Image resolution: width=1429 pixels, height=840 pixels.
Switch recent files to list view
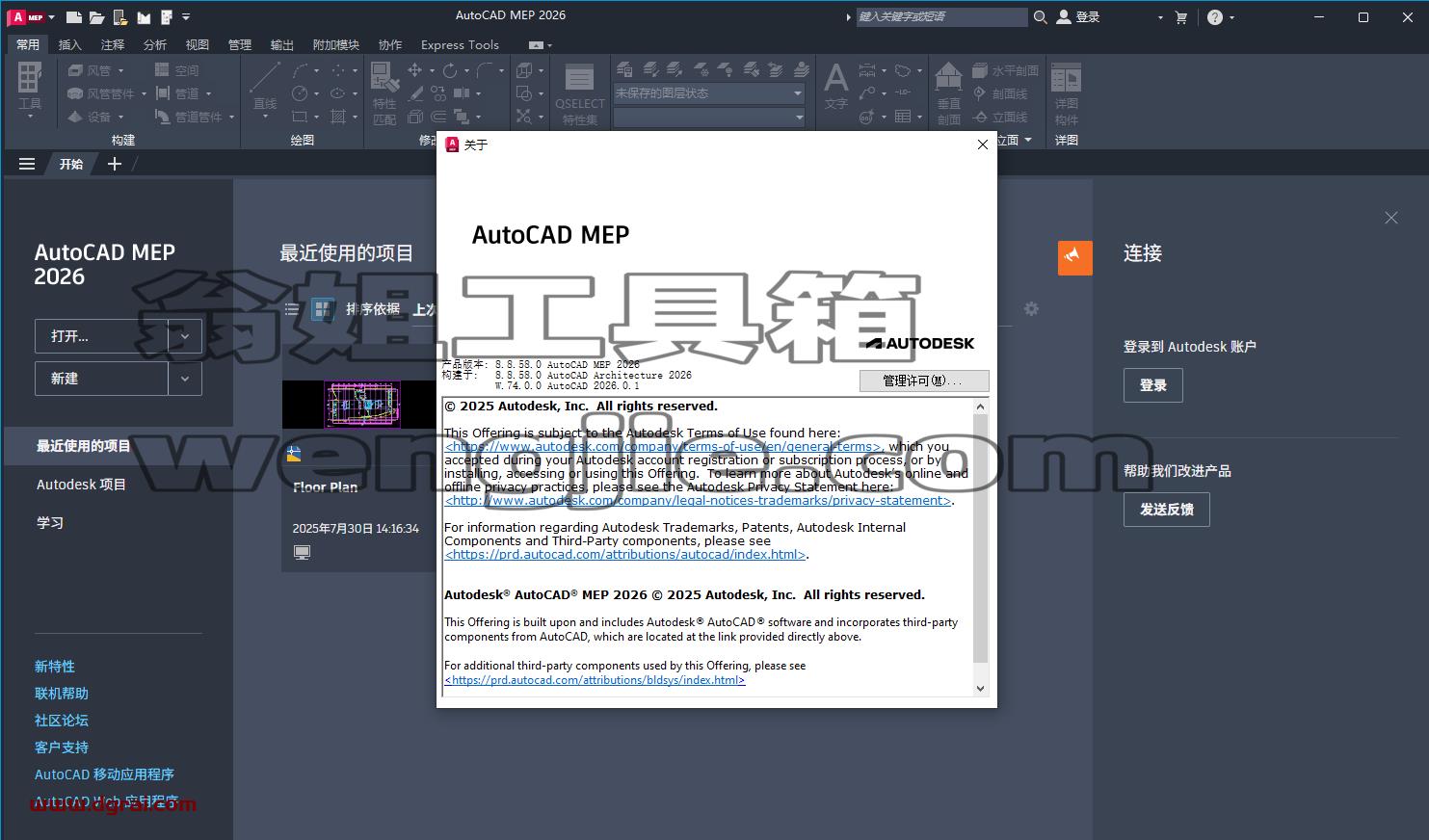(292, 309)
